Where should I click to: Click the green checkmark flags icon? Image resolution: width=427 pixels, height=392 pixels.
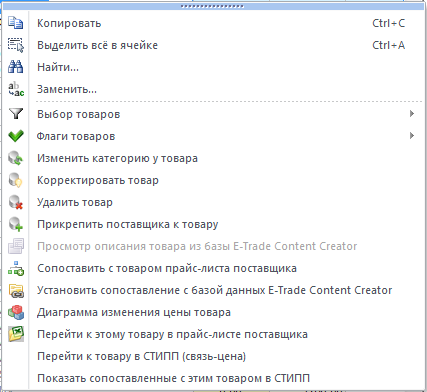tap(16, 136)
